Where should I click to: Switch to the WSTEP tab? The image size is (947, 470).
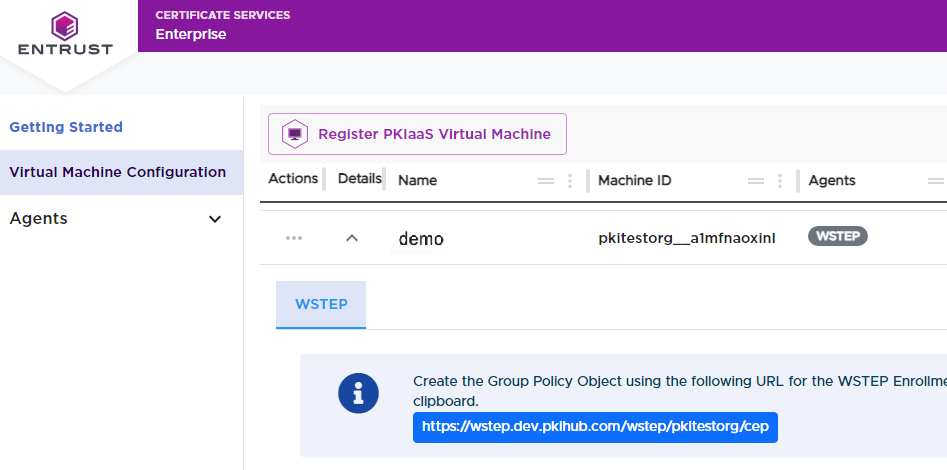point(321,304)
